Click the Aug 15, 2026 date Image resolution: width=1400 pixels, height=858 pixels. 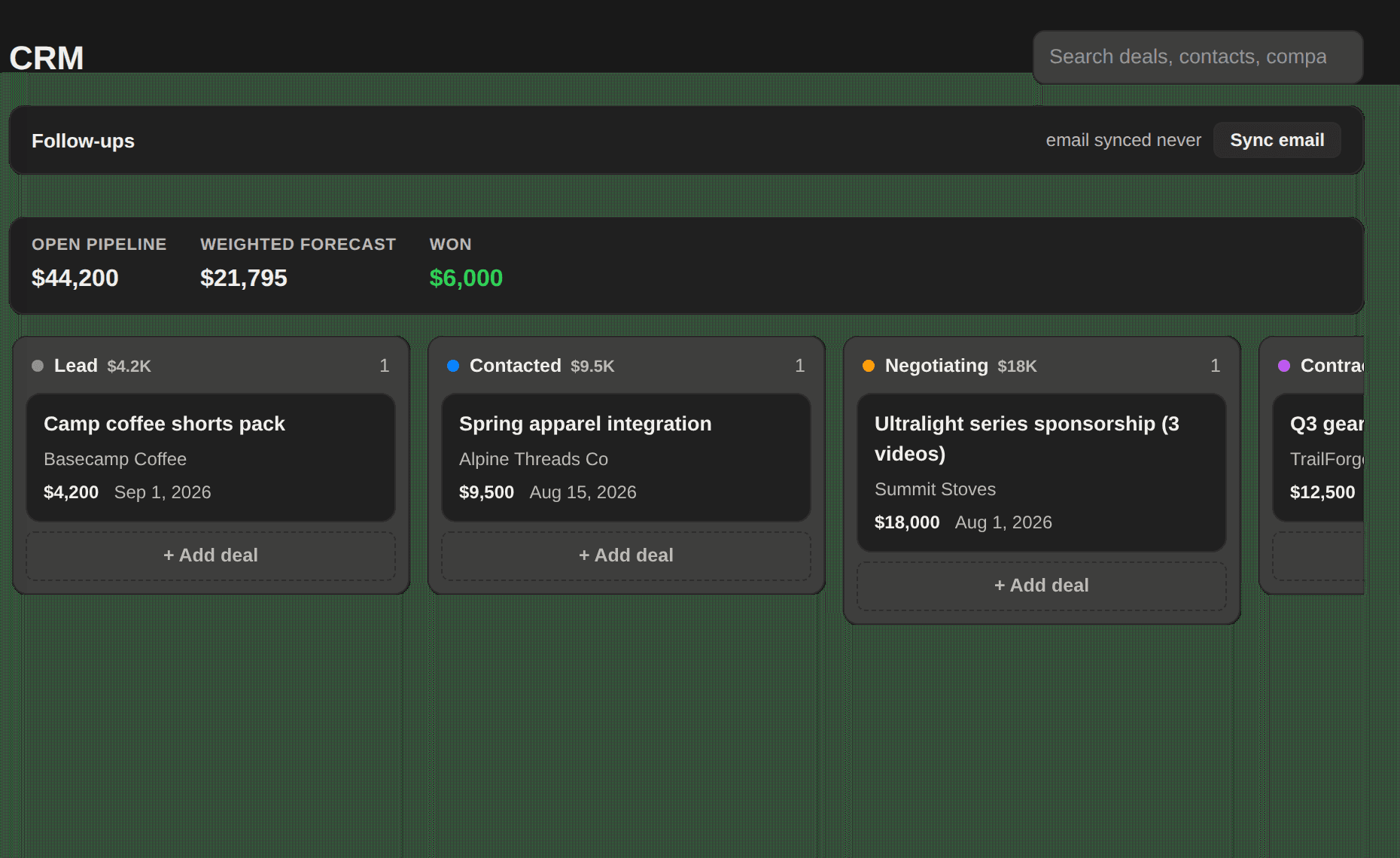coord(583,492)
